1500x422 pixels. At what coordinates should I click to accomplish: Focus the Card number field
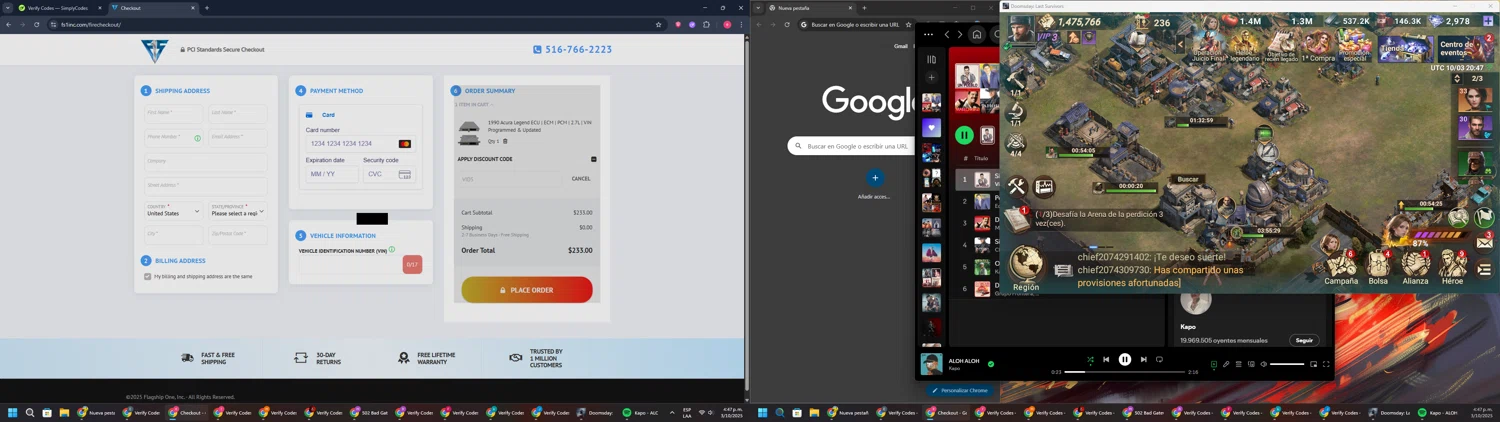point(360,144)
